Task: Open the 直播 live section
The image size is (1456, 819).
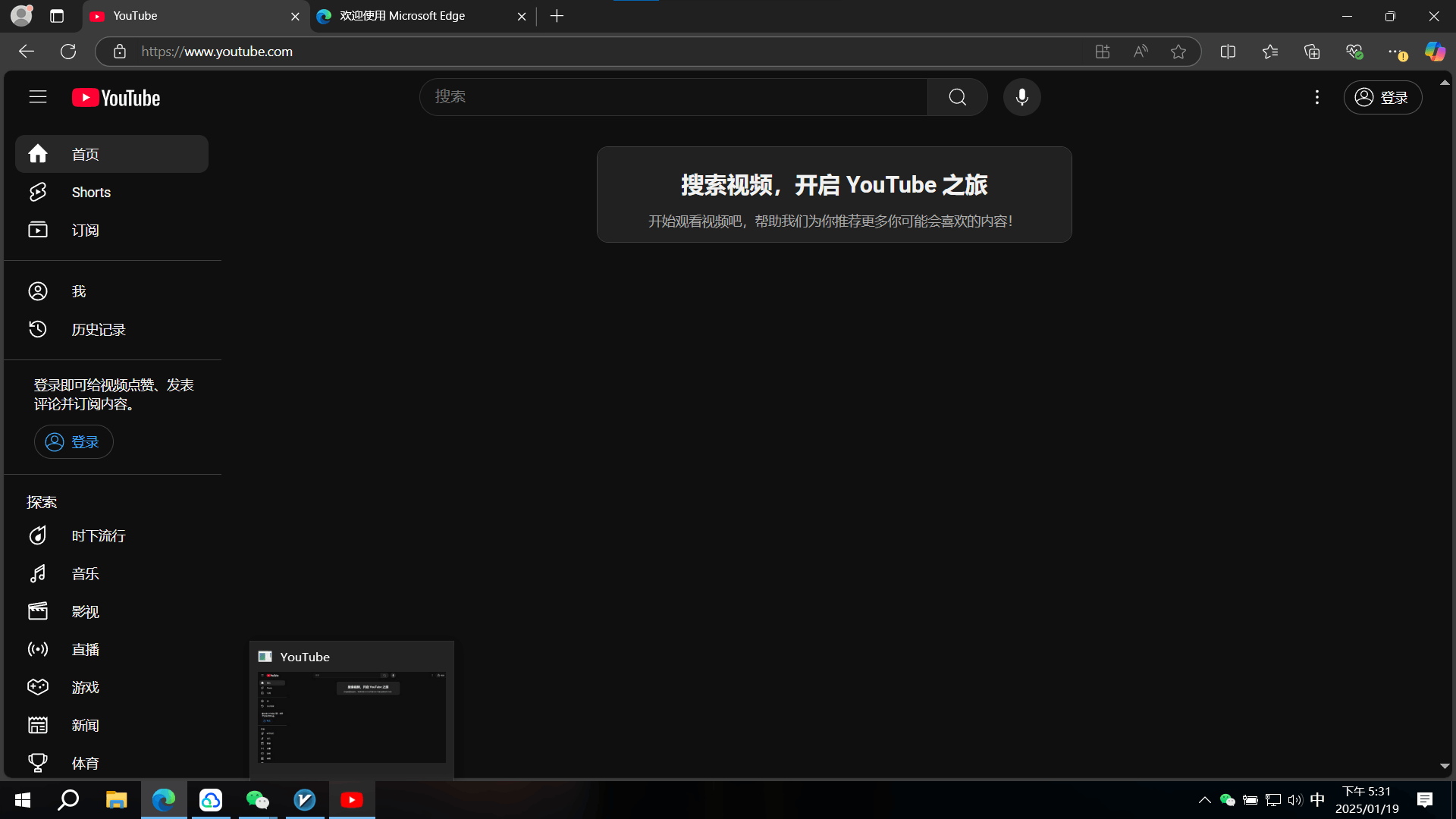Action: coord(85,650)
